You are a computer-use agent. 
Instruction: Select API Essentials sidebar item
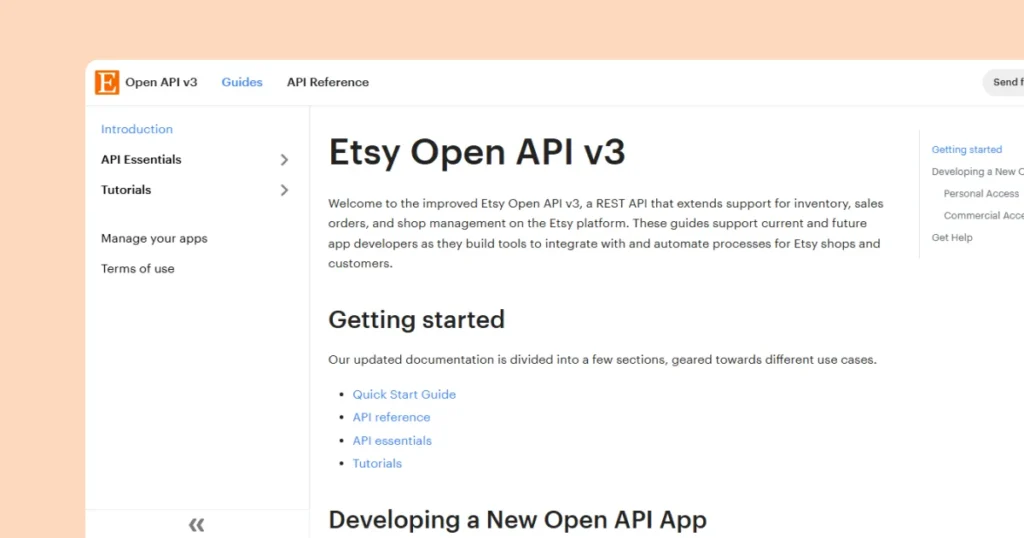click(141, 159)
